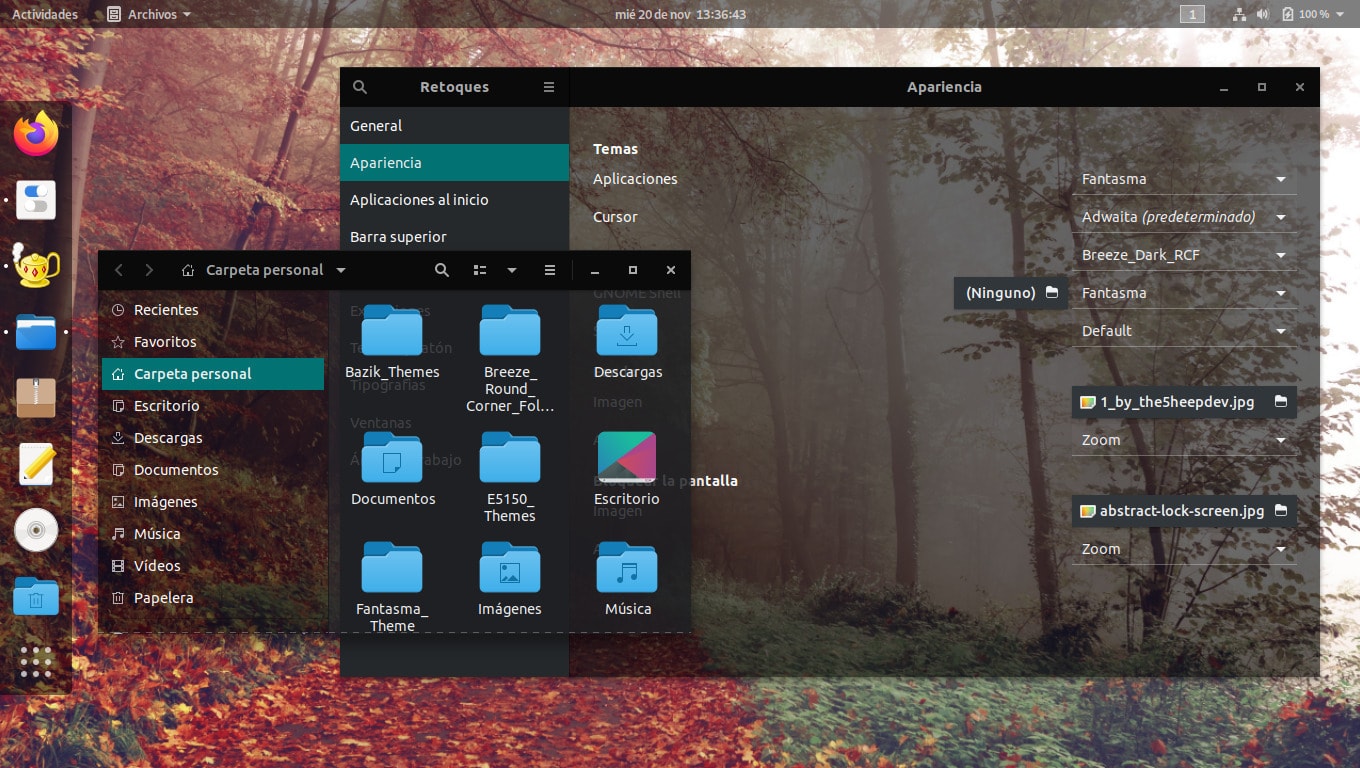
Task: Expand the Breeze_Dark_RCF theme dropdown
Action: coord(1184,255)
